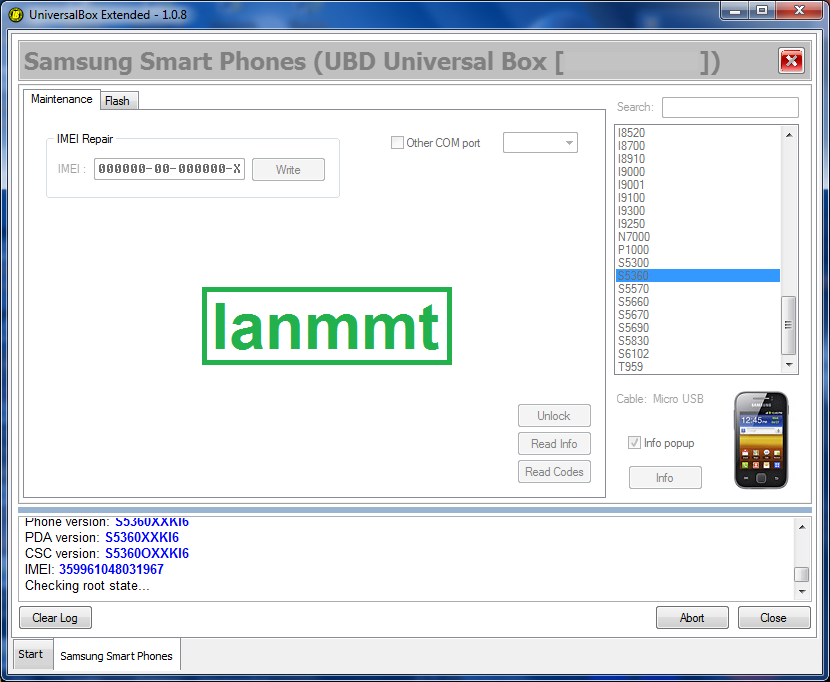Click the CSC version value S5360OXXKI6
Screen dimensions: 830x682
147,553
